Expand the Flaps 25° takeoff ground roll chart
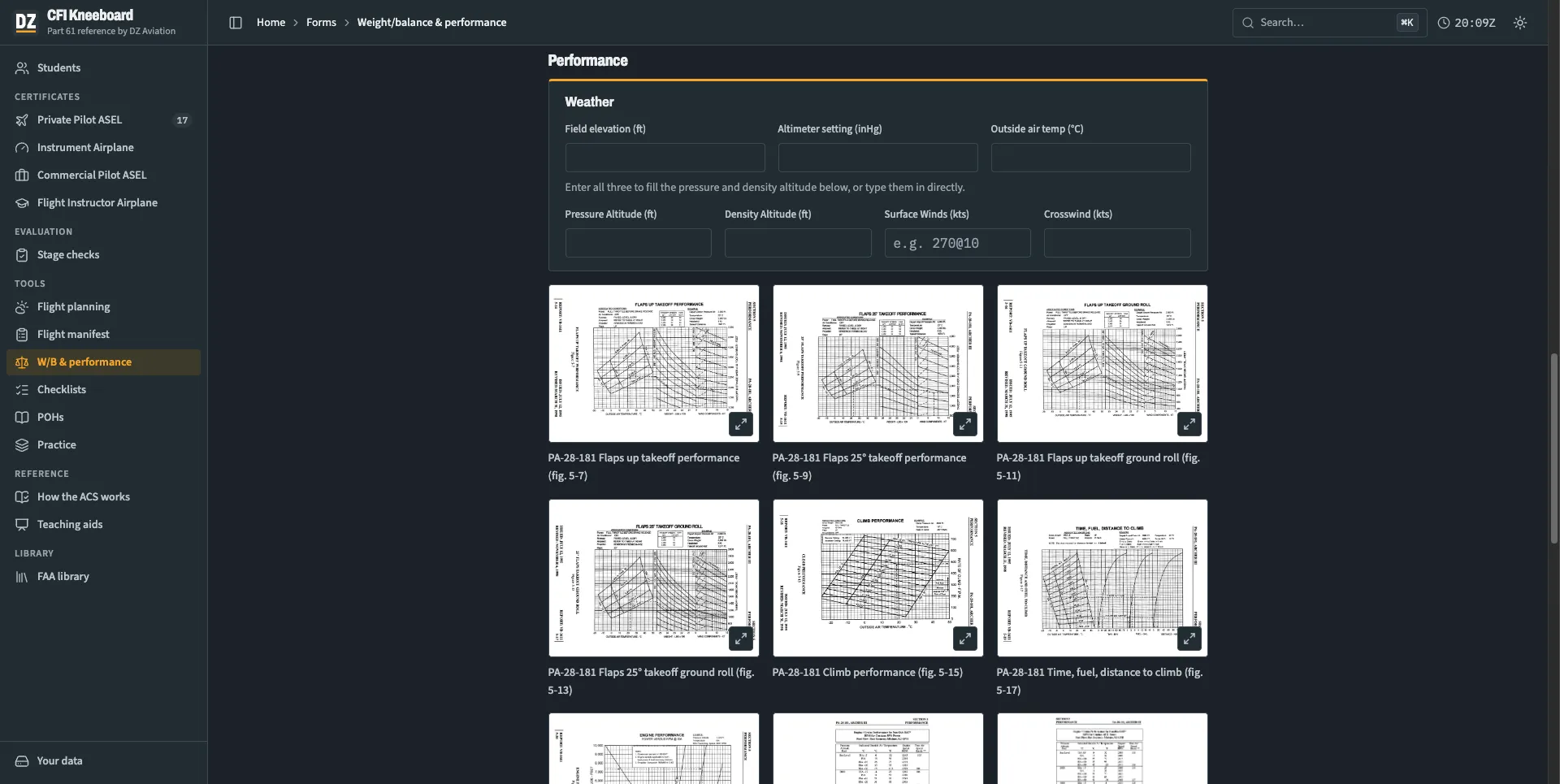The height and width of the screenshot is (784, 1560). [x=740, y=639]
